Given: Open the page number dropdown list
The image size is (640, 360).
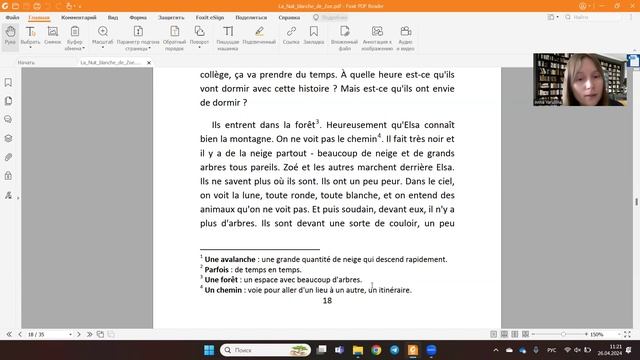Looking at the screenshot, I should (70, 334).
